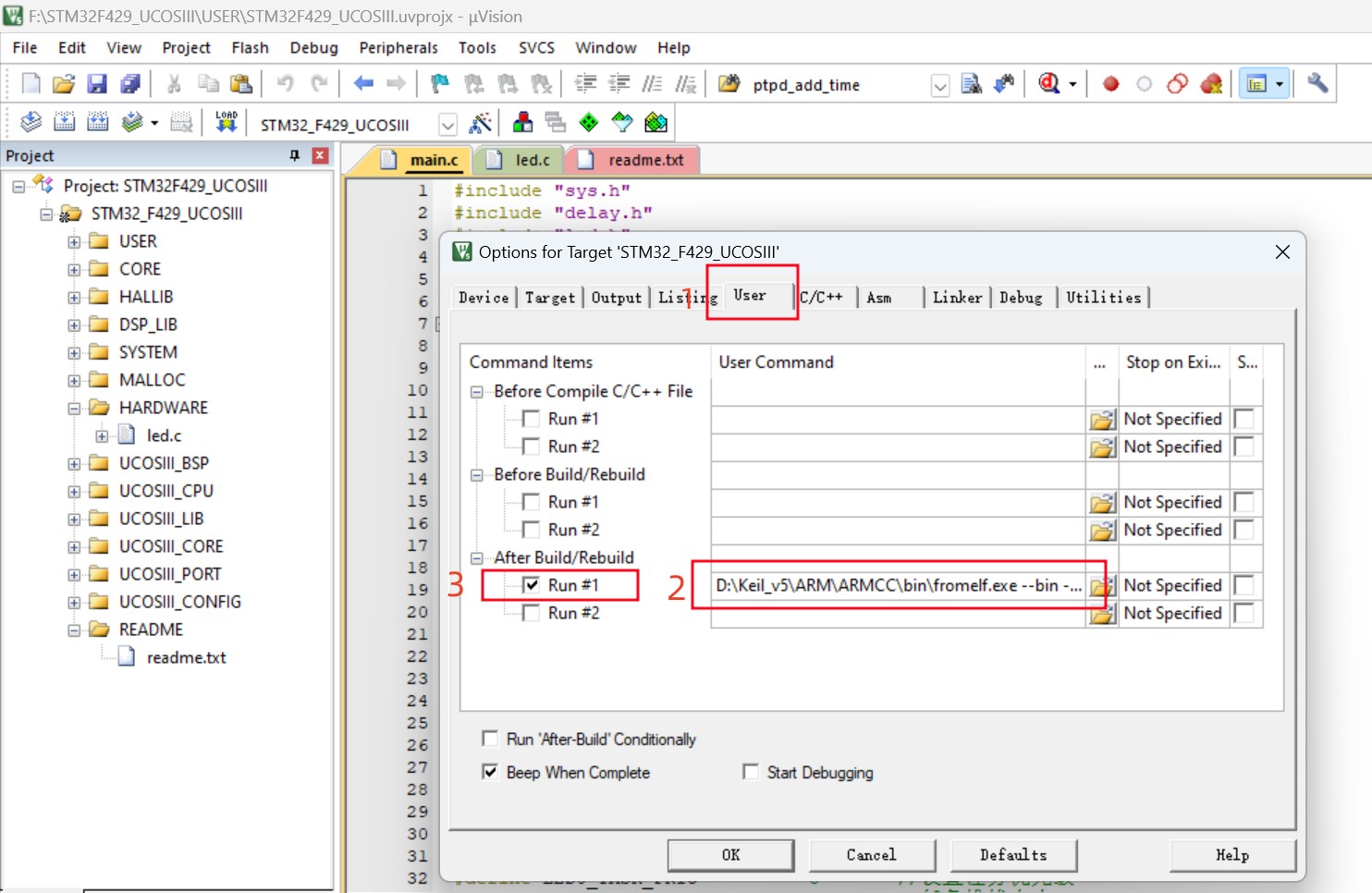This screenshot has width=1372, height=893.
Task: Open Manage Run-Time Environment green diamond
Action: tap(589, 122)
